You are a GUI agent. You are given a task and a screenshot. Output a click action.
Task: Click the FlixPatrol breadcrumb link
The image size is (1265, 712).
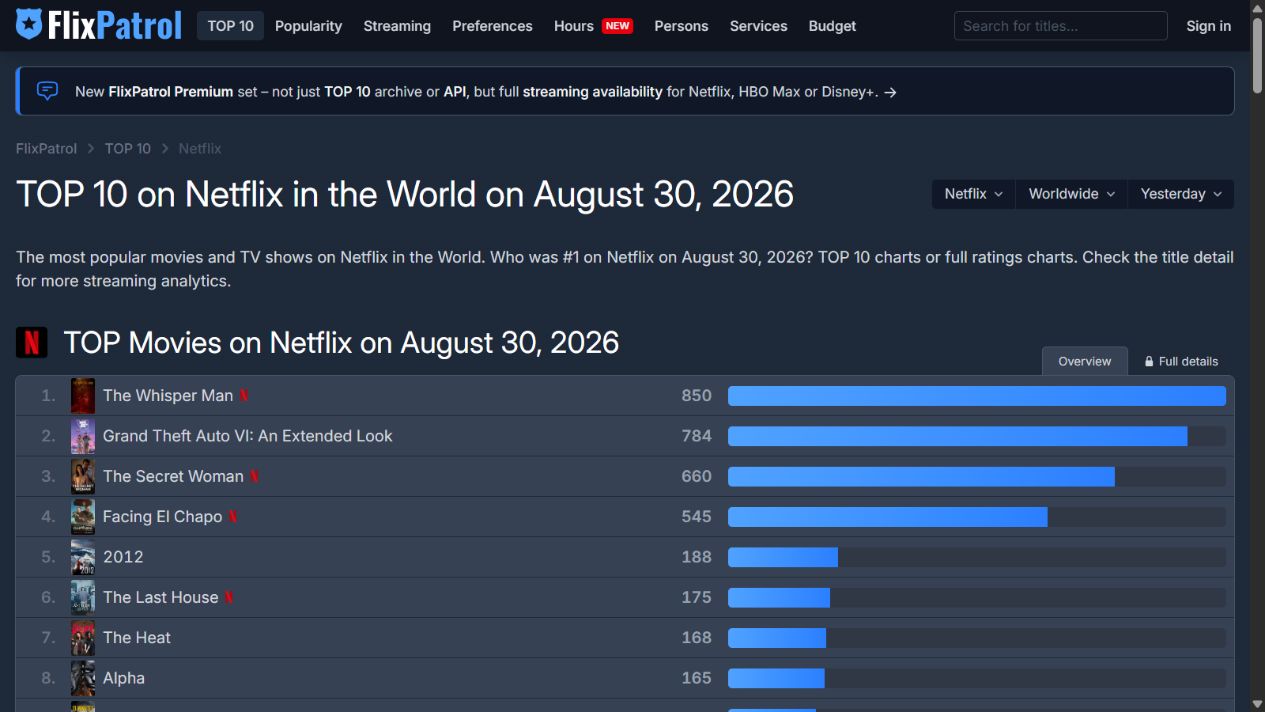click(46, 148)
